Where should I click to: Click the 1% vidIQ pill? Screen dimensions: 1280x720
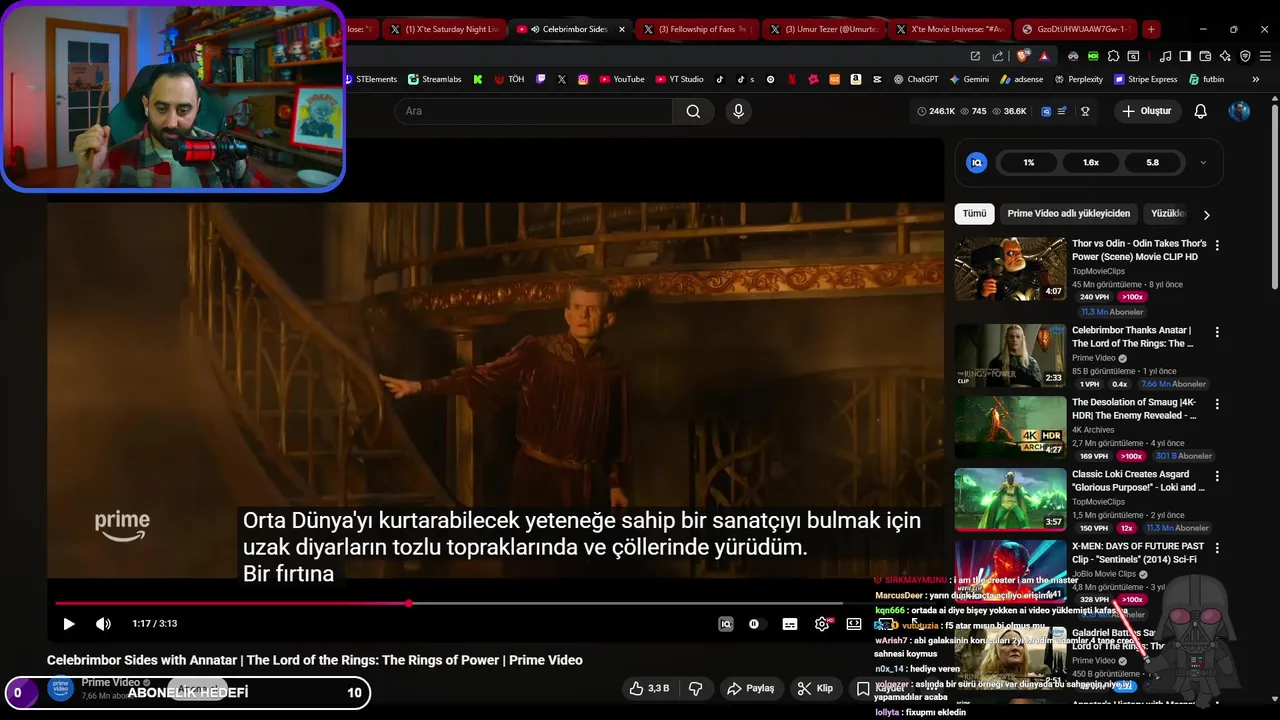point(1029,162)
